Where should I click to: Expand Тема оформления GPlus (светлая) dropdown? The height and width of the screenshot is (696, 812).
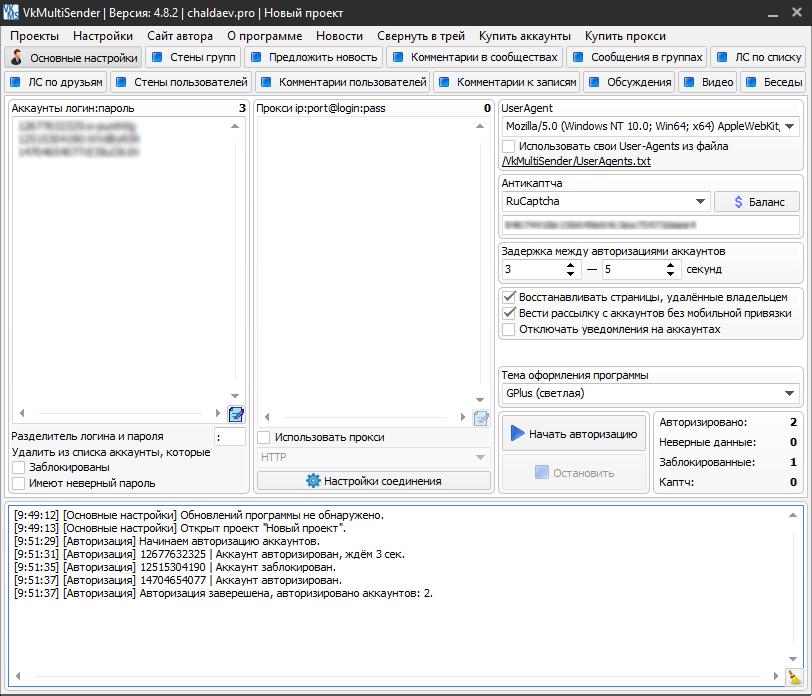tap(789, 393)
